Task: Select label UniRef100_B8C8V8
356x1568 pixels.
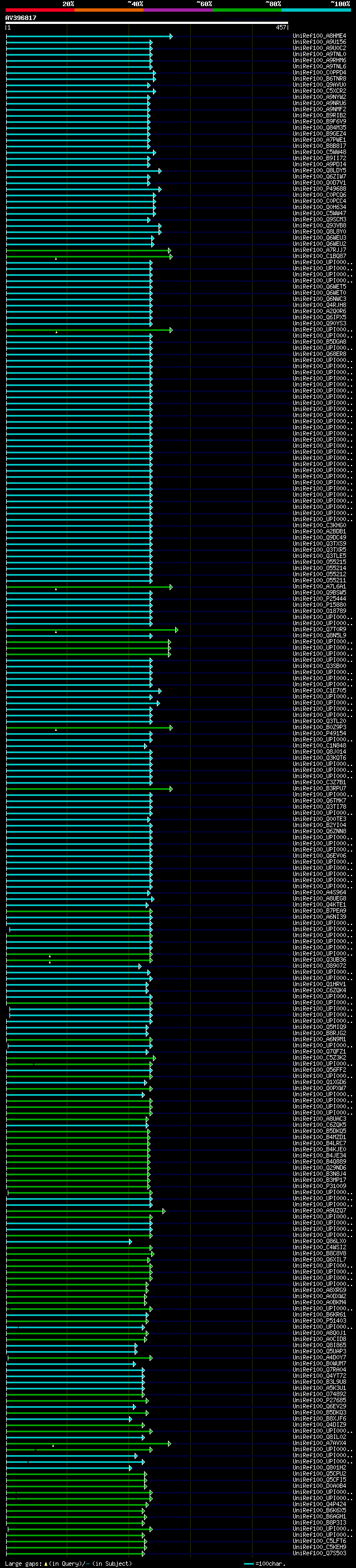Action: 319,1253
